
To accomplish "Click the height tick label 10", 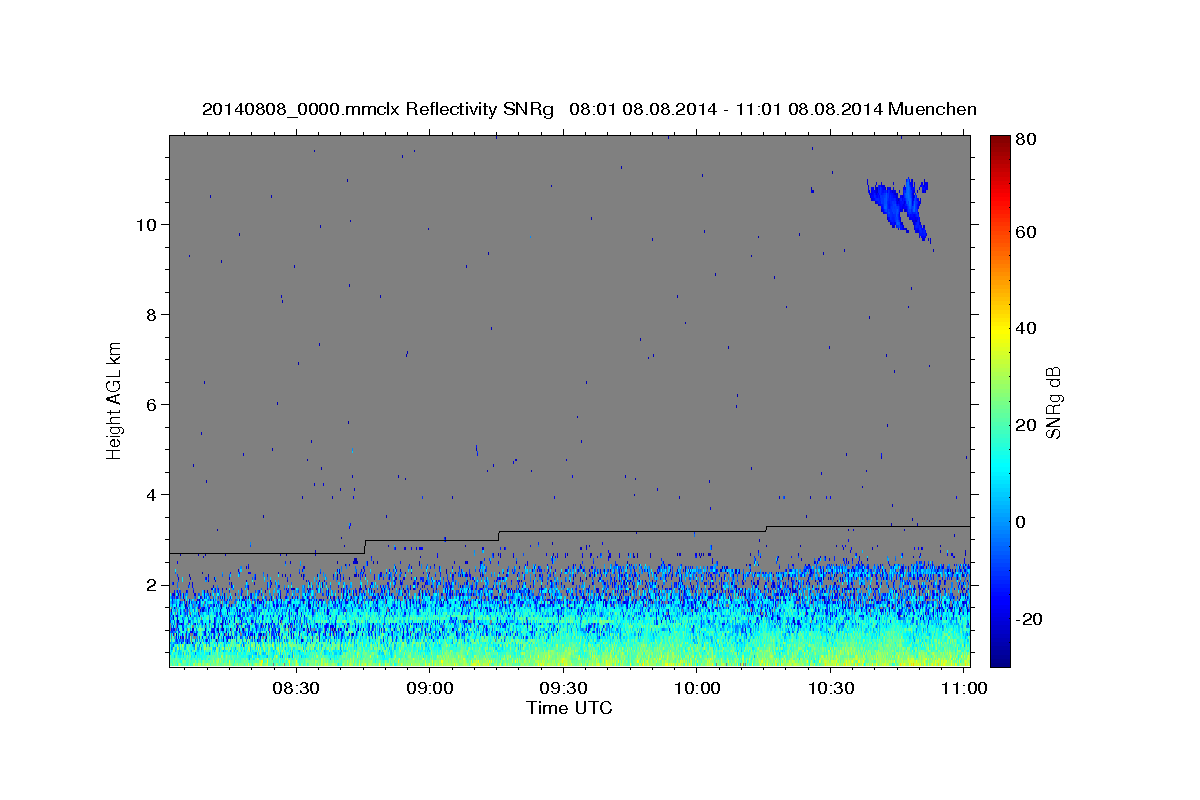I will click(x=148, y=225).
